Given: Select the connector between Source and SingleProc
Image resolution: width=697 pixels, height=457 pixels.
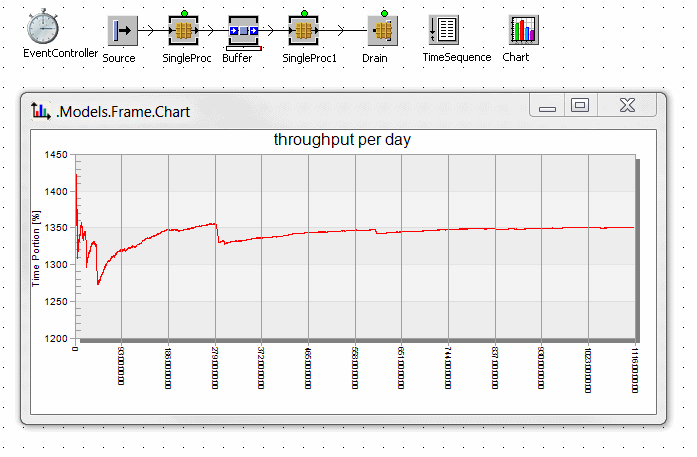Looking at the screenshot, I should pyautogui.click(x=150, y=32).
